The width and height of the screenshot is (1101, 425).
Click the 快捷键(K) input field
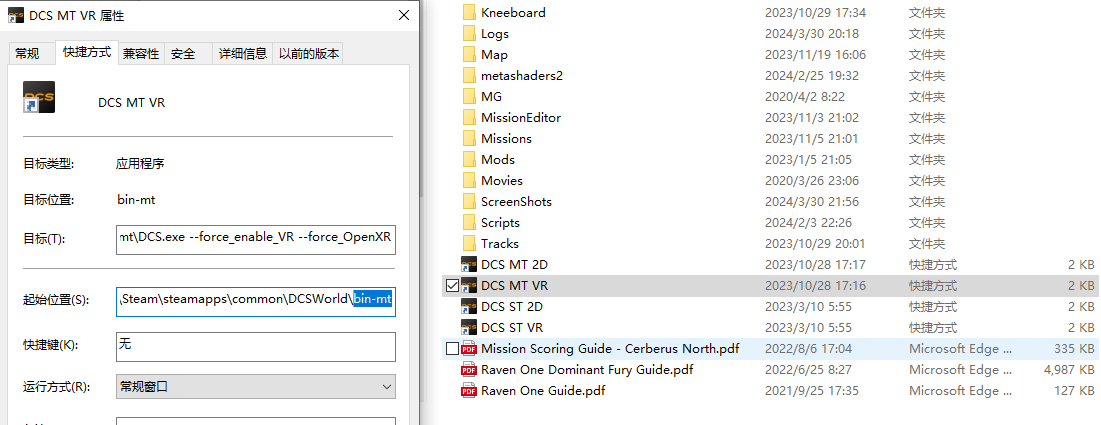(256, 346)
